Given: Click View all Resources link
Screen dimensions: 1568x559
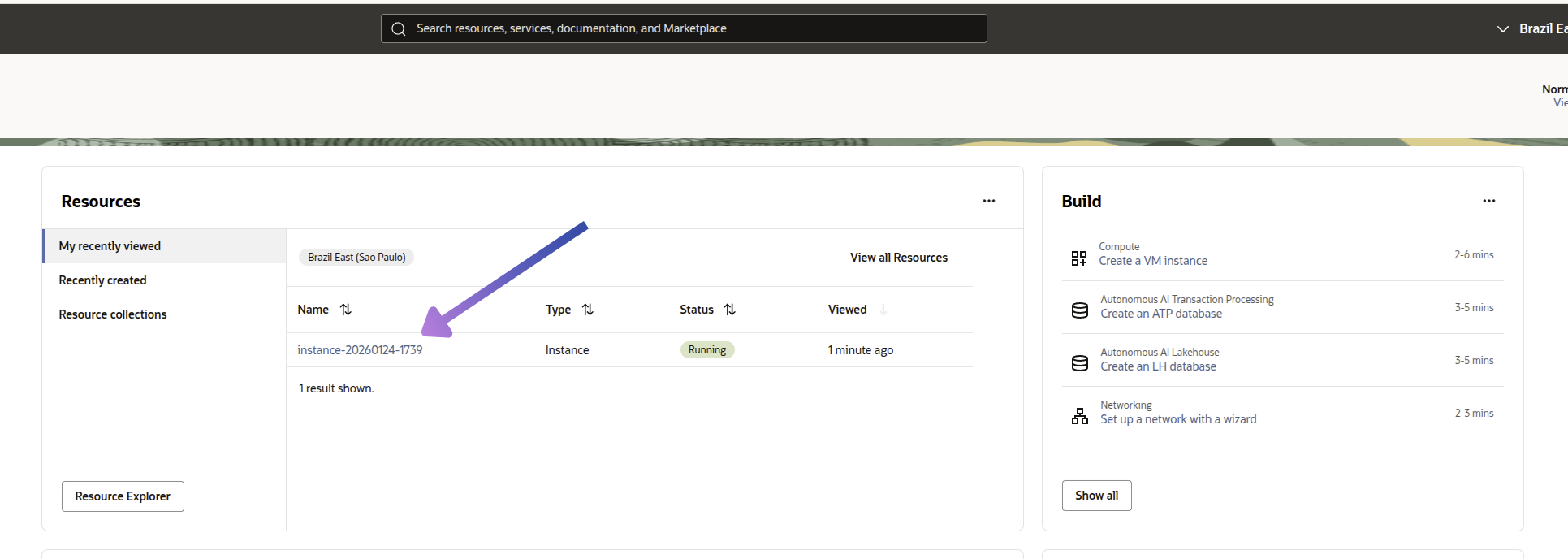Looking at the screenshot, I should click(898, 258).
